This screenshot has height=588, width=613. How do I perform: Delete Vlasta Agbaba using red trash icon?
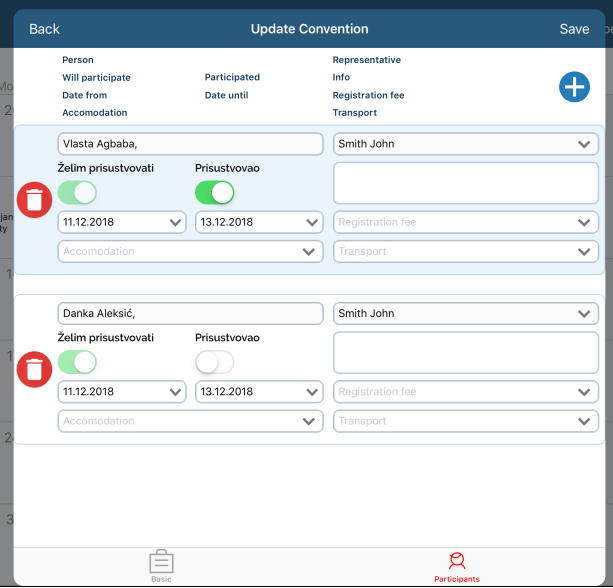(x=35, y=200)
